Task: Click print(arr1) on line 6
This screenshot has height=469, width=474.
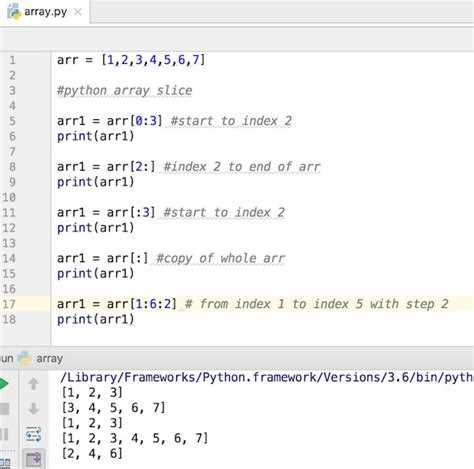Action: [96, 136]
